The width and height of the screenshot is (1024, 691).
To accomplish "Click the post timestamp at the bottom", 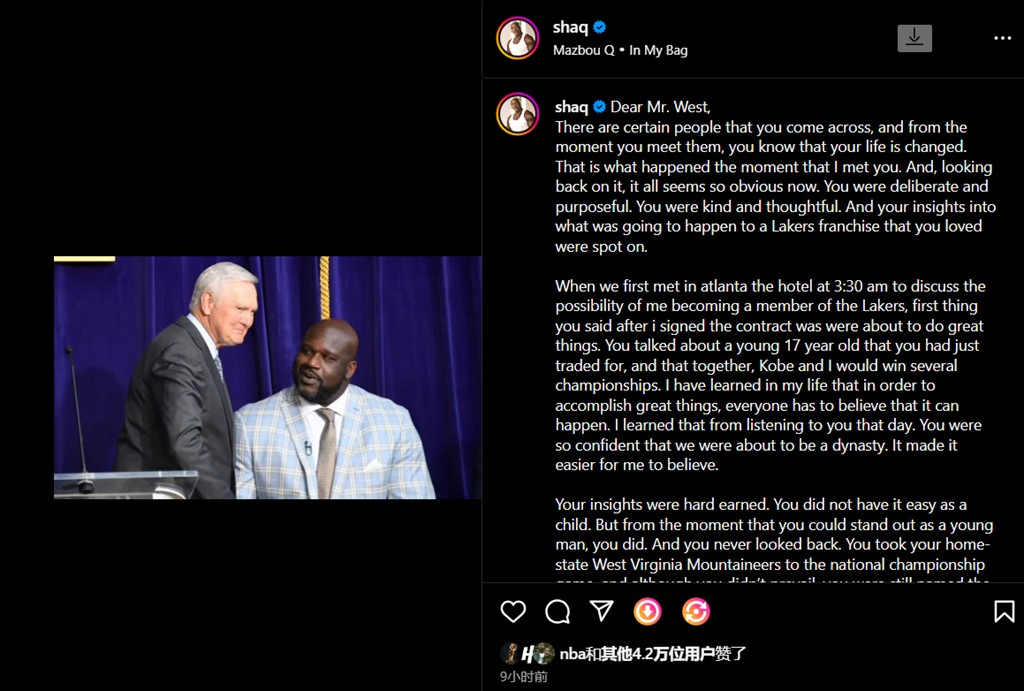I will (x=524, y=677).
